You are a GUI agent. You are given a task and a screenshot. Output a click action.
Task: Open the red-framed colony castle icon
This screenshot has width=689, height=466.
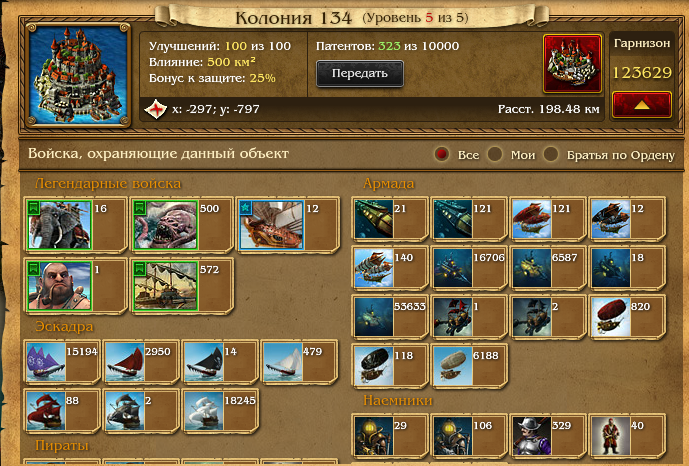572,64
